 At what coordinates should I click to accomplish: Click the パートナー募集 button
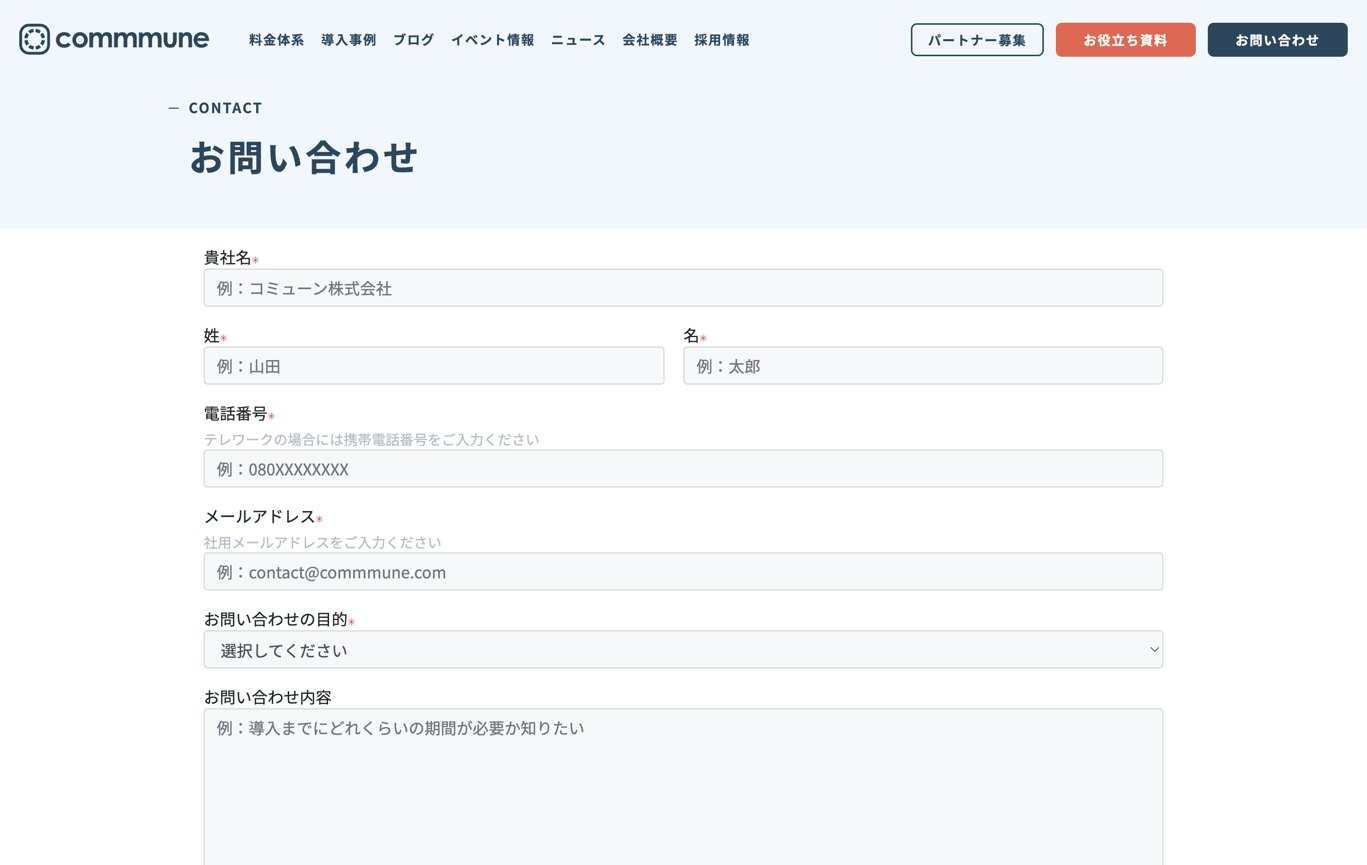click(977, 40)
